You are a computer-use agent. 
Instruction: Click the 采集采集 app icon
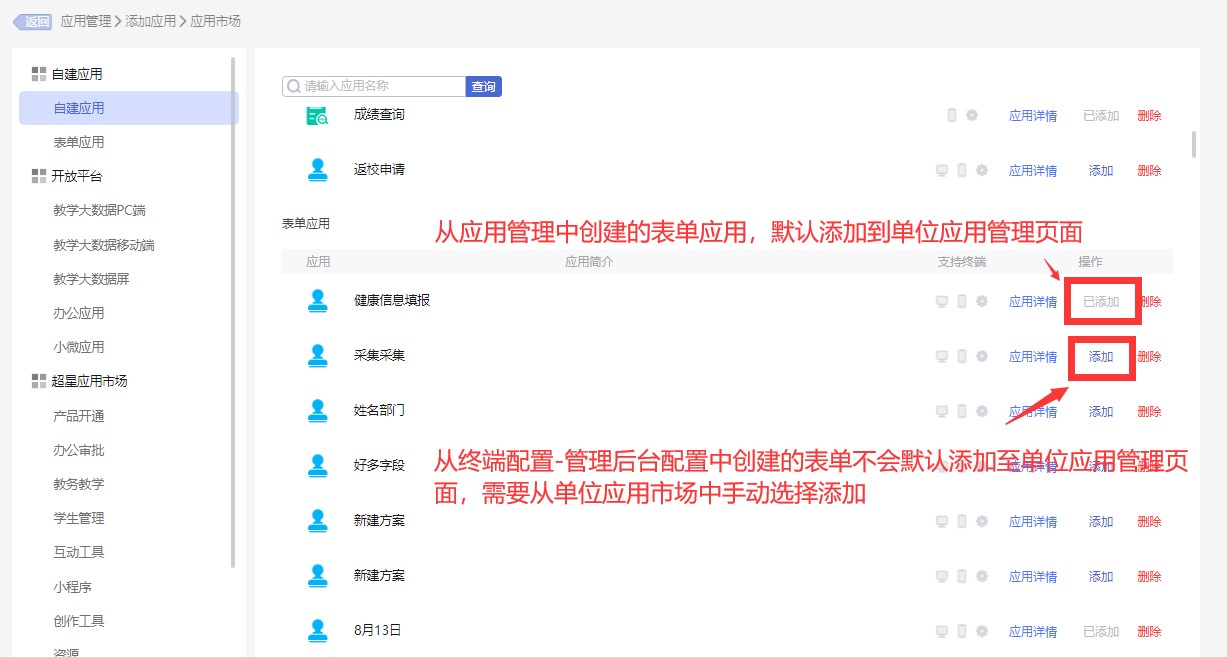(x=318, y=356)
